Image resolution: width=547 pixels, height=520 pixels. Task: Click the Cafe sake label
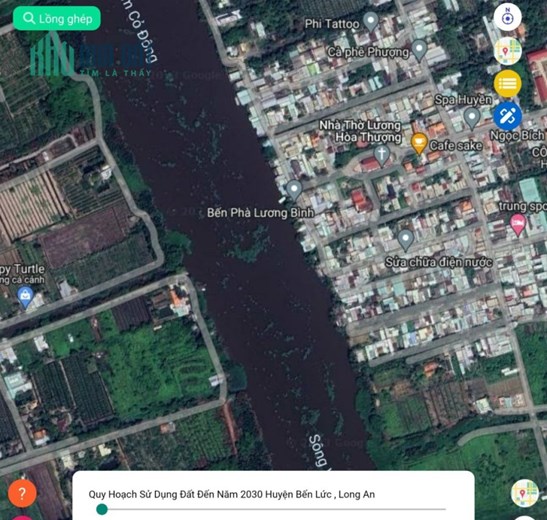tap(456, 145)
